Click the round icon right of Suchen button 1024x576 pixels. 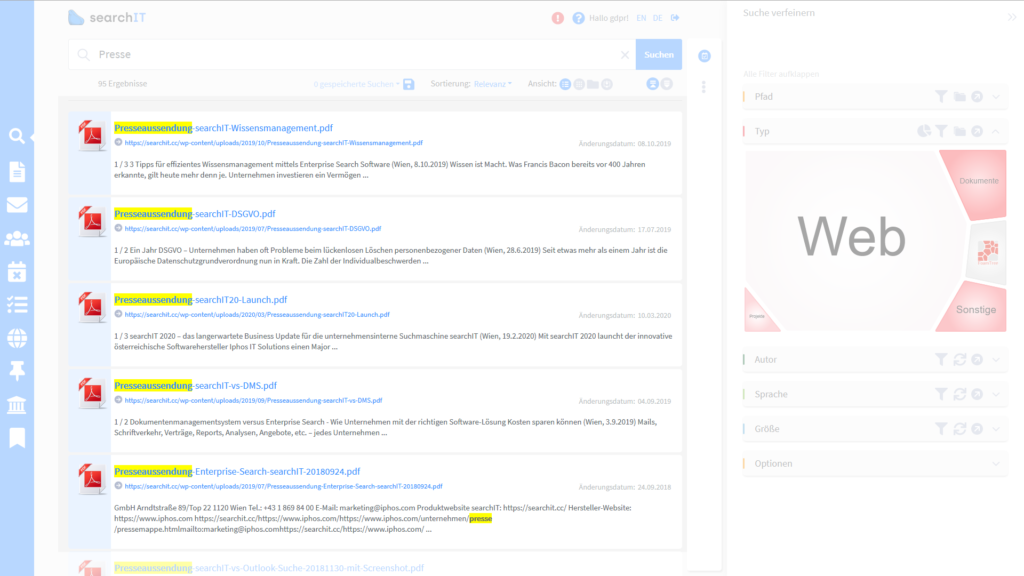(x=704, y=56)
